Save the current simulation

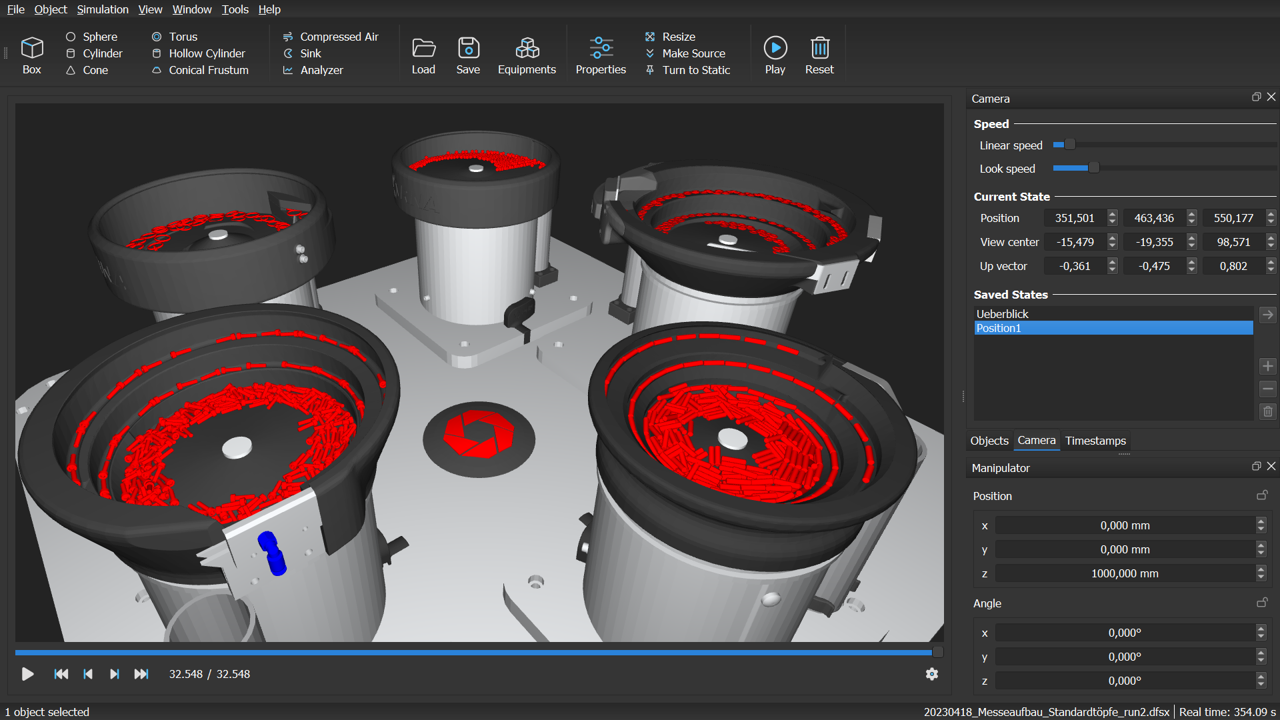[x=468, y=55]
